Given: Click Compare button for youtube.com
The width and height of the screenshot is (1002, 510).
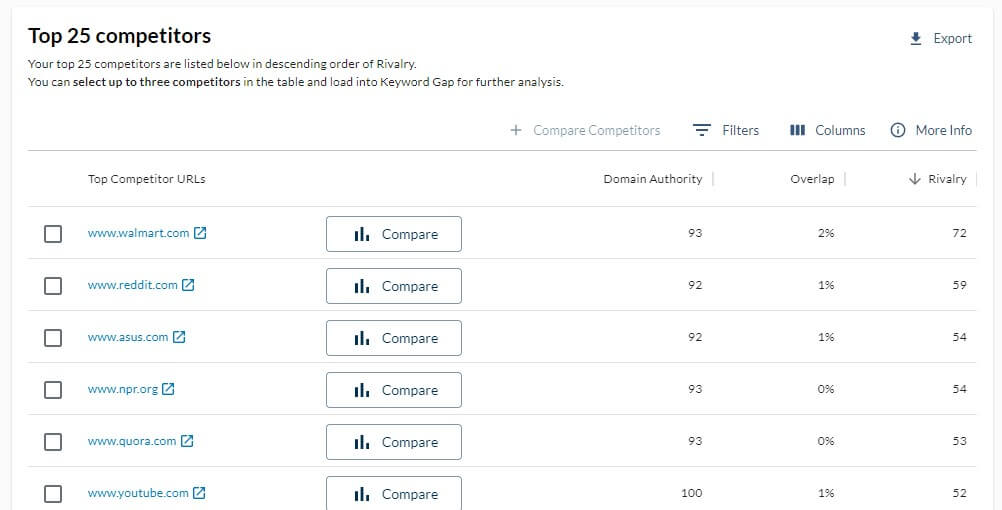Looking at the screenshot, I should (x=394, y=493).
